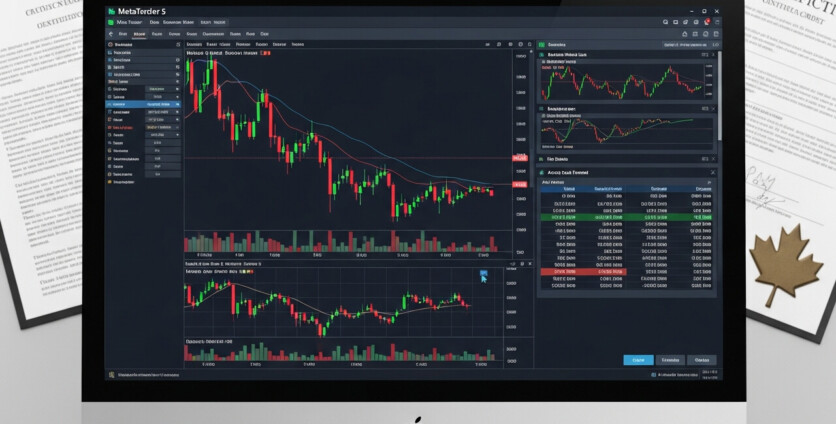Click the round icon in the left panel header
The image size is (836, 424).
pos(110,45)
